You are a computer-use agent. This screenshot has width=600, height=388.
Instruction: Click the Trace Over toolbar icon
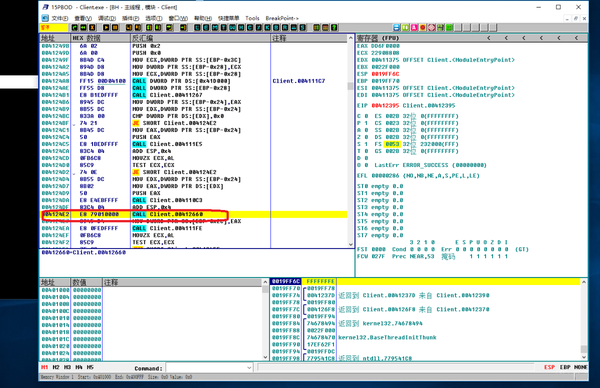pyautogui.click(x=158, y=28)
